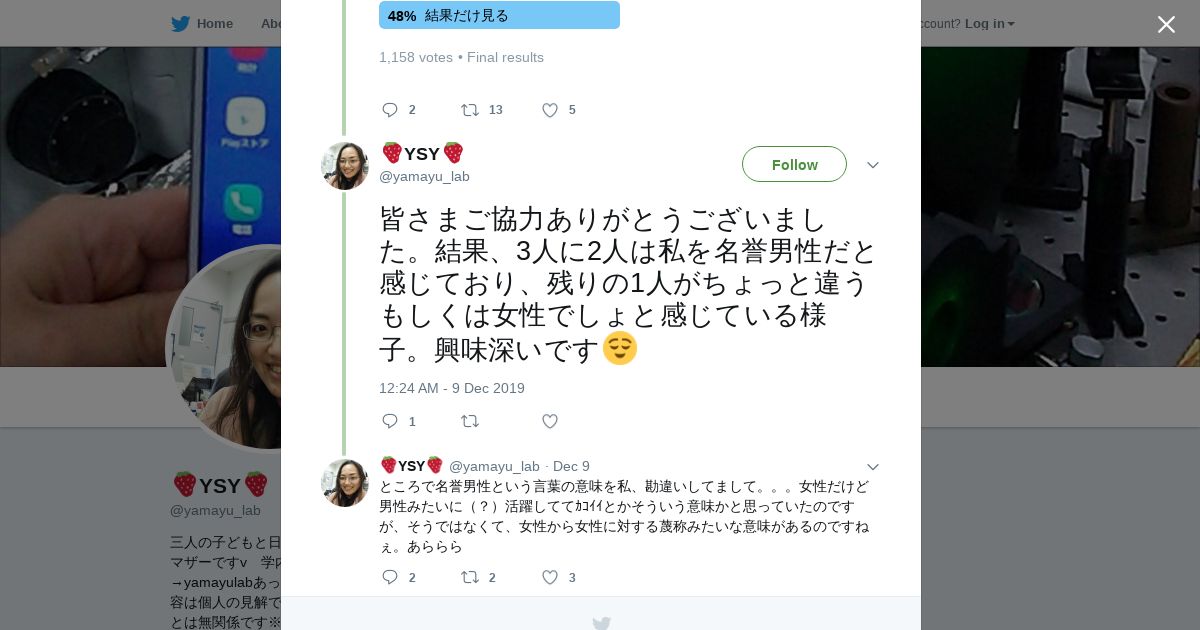Retweet the main YSY tweet
The width and height of the screenshot is (1200, 630).
click(x=470, y=421)
